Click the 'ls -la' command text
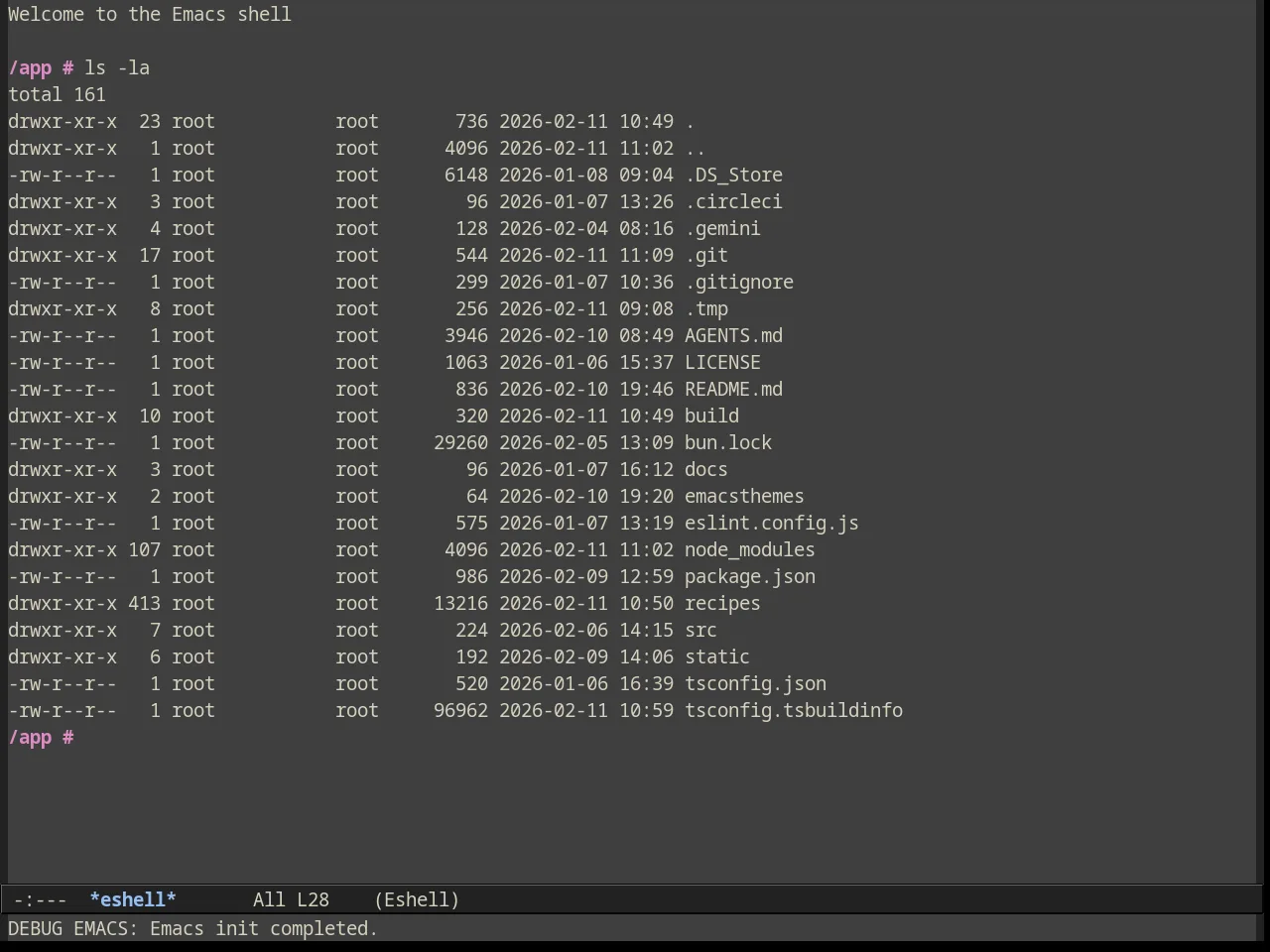The width and height of the screenshot is (1270, 952). tap(117, 68)
